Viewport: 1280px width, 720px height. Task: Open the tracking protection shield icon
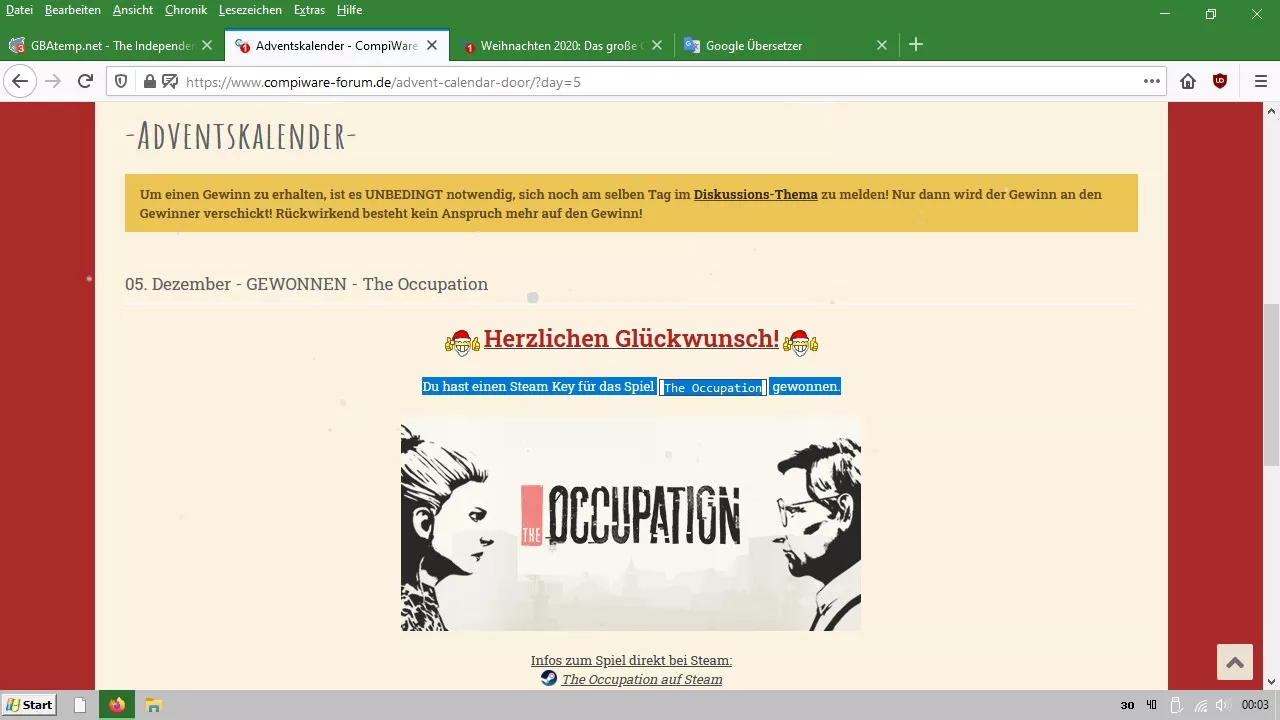point(122,82)
